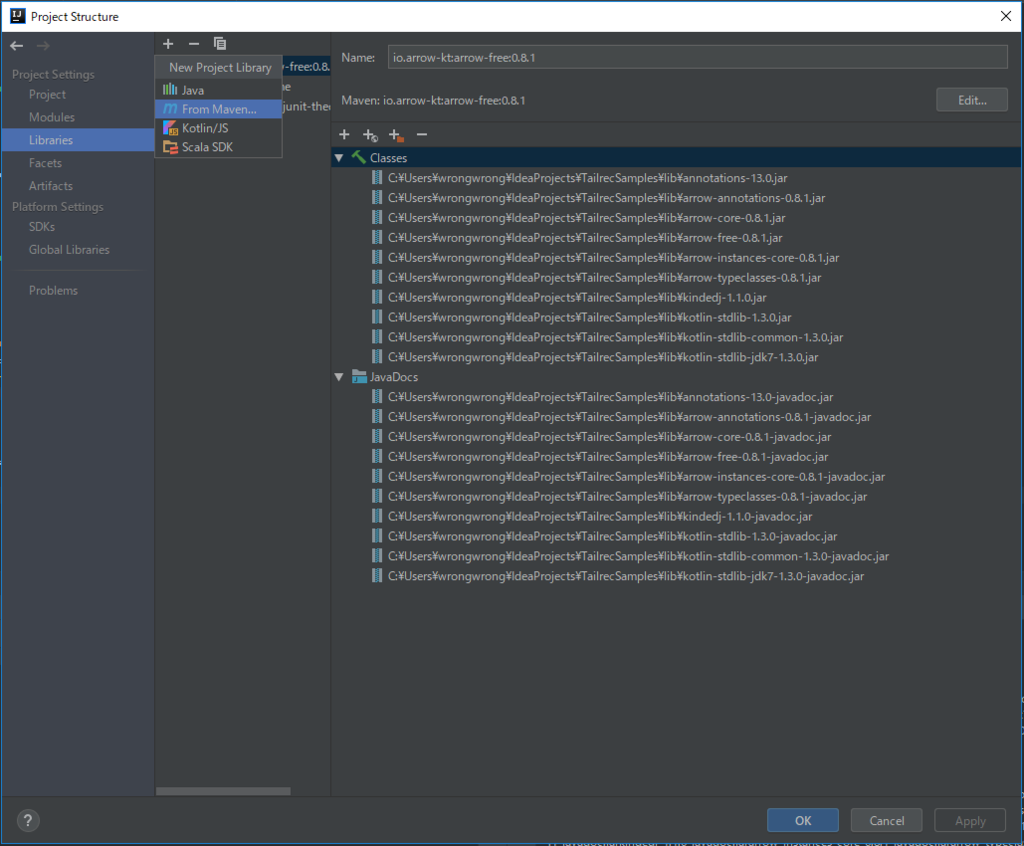Viewport: 1024px width, 846px height.
Task: Select kindedj-1.1.0-javadoc.jar entry
Action: click(600, 517)
